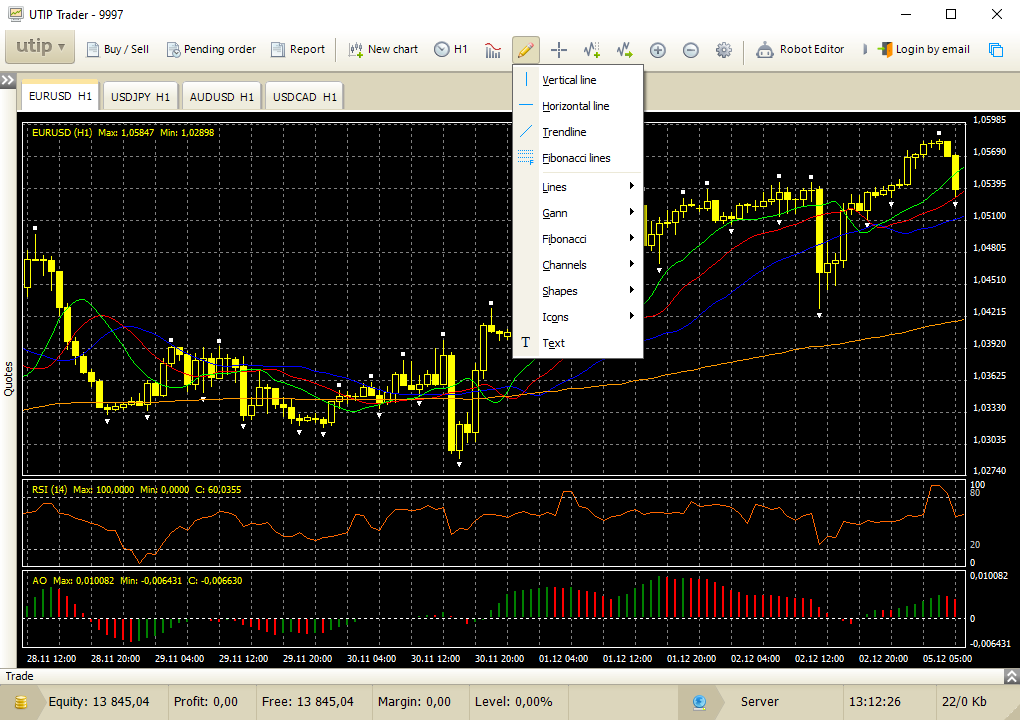This screenshot has width=1020, height=720.
Task: Expand the Trade panel with chevron
Action: click(1012, 677)
